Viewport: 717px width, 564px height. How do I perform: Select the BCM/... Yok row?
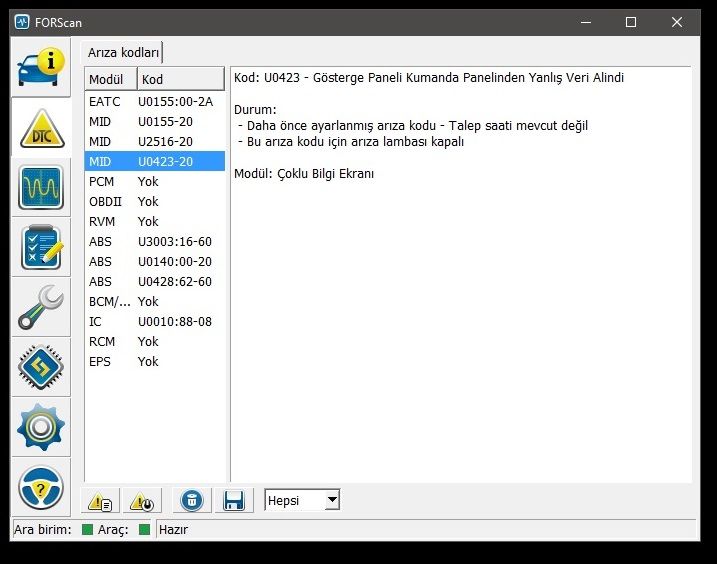point(155,302)
